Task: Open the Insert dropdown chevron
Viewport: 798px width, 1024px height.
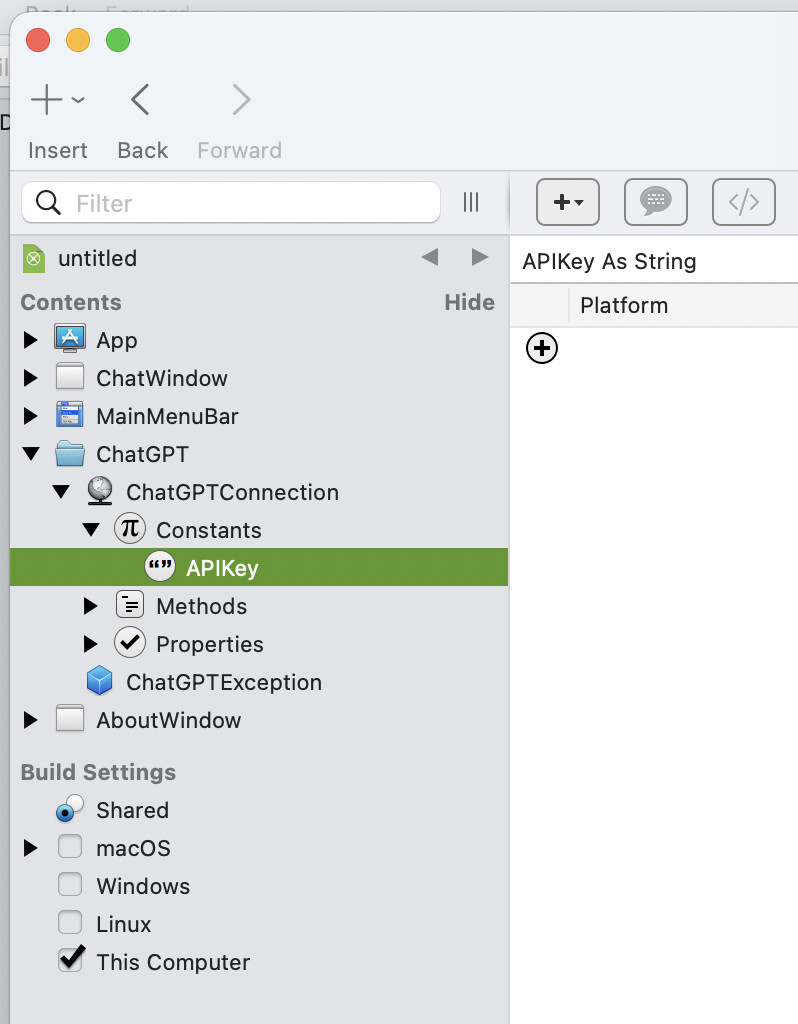Action: [x=78, y=100]
